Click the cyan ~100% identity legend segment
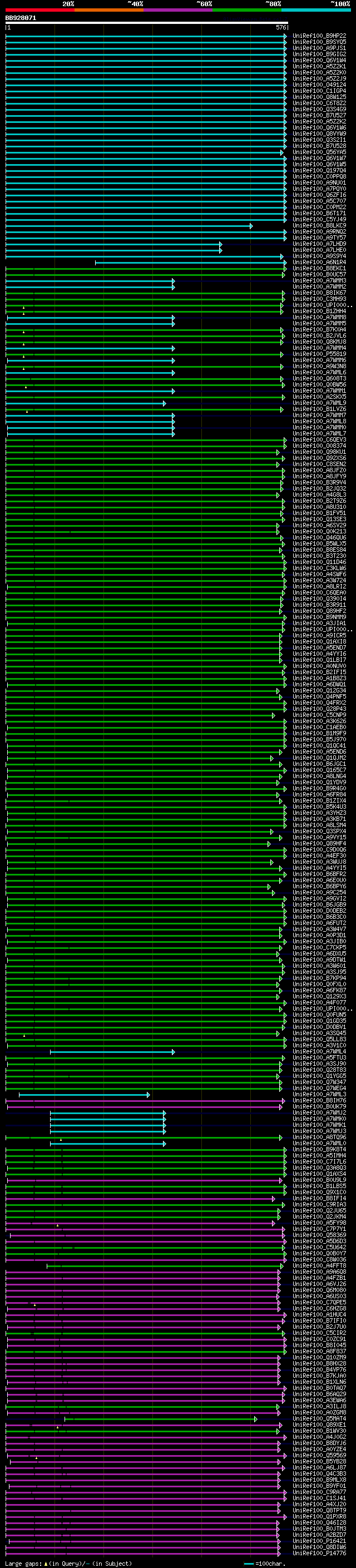Screen dimensions: 356x1568 (315, 10)
